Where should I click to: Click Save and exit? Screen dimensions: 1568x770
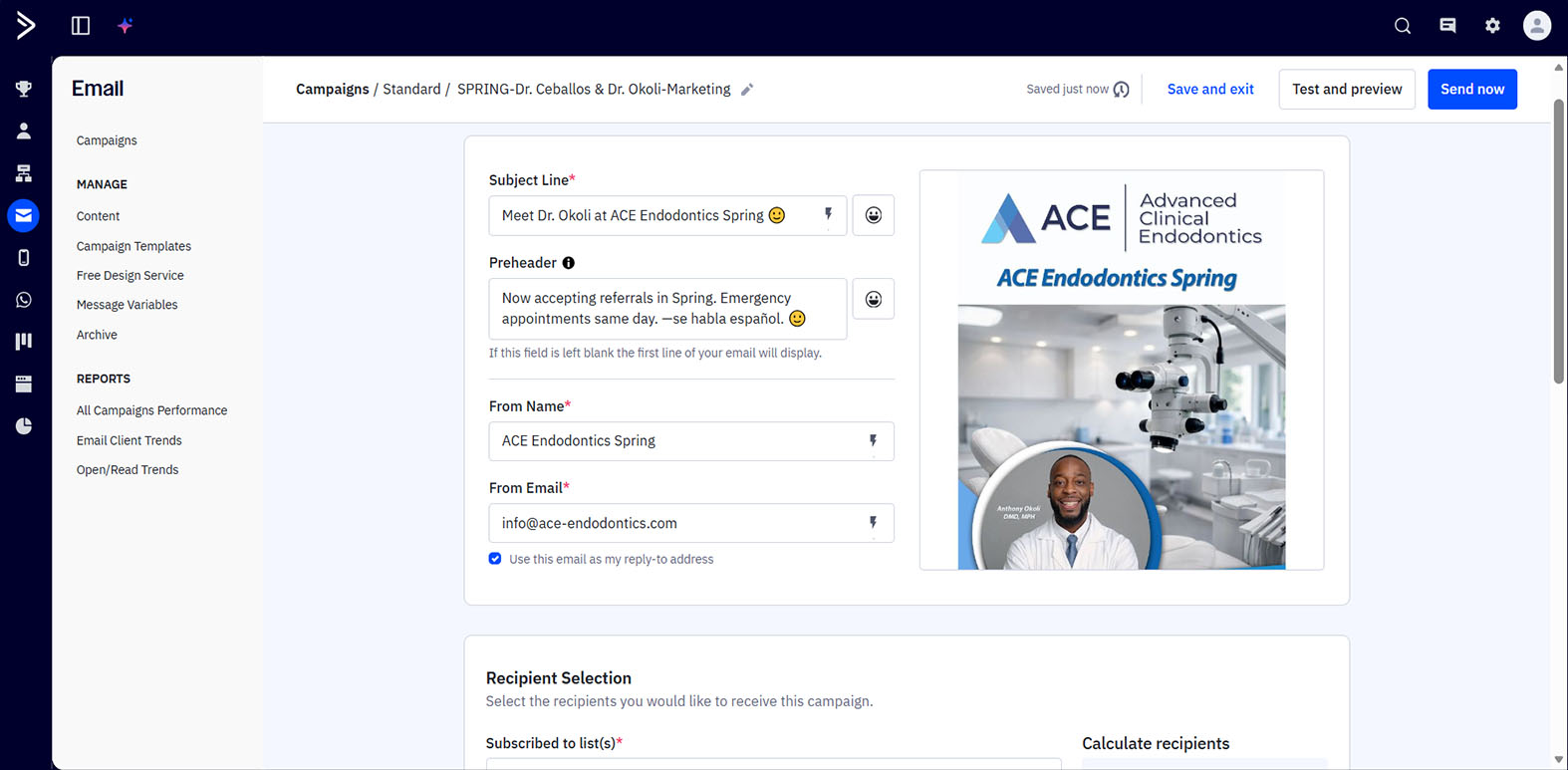(x=1210, y=90)
